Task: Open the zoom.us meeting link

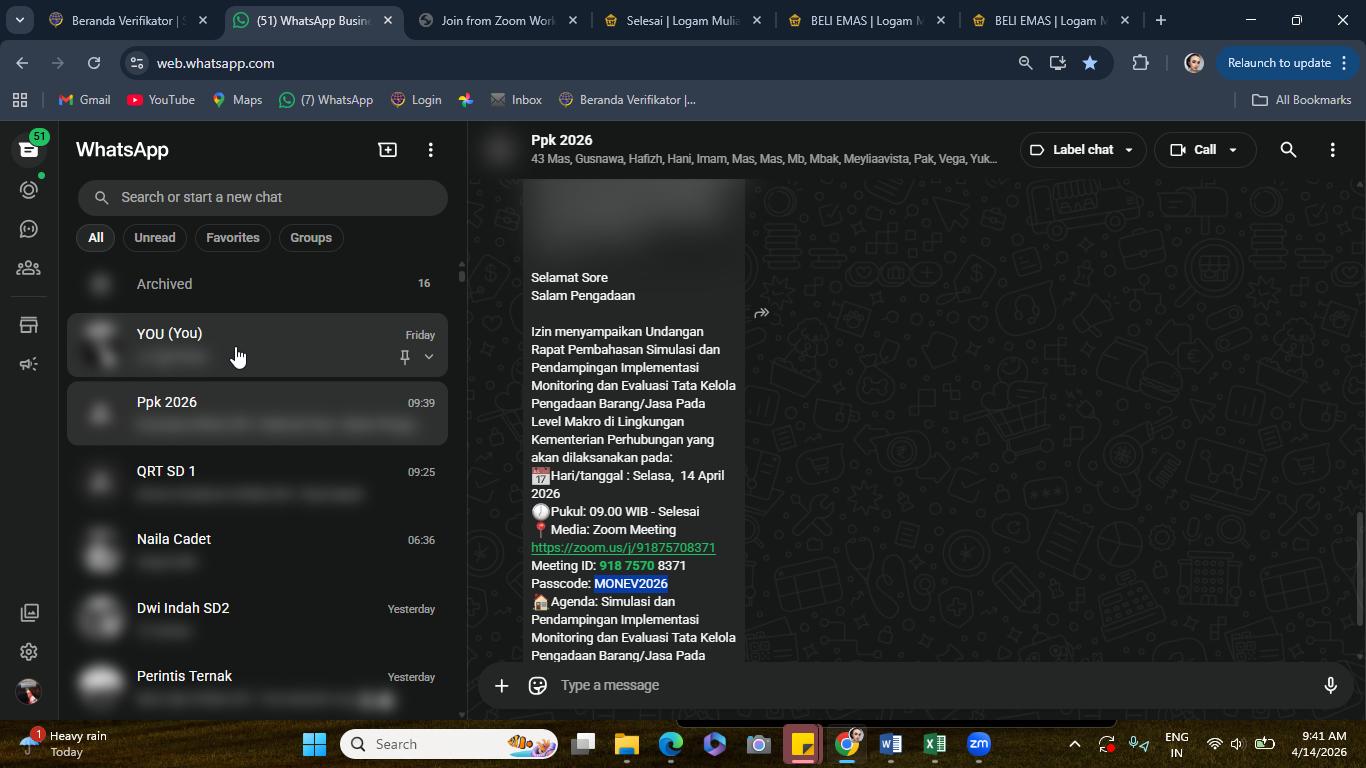Action: (x=623, y=548)
